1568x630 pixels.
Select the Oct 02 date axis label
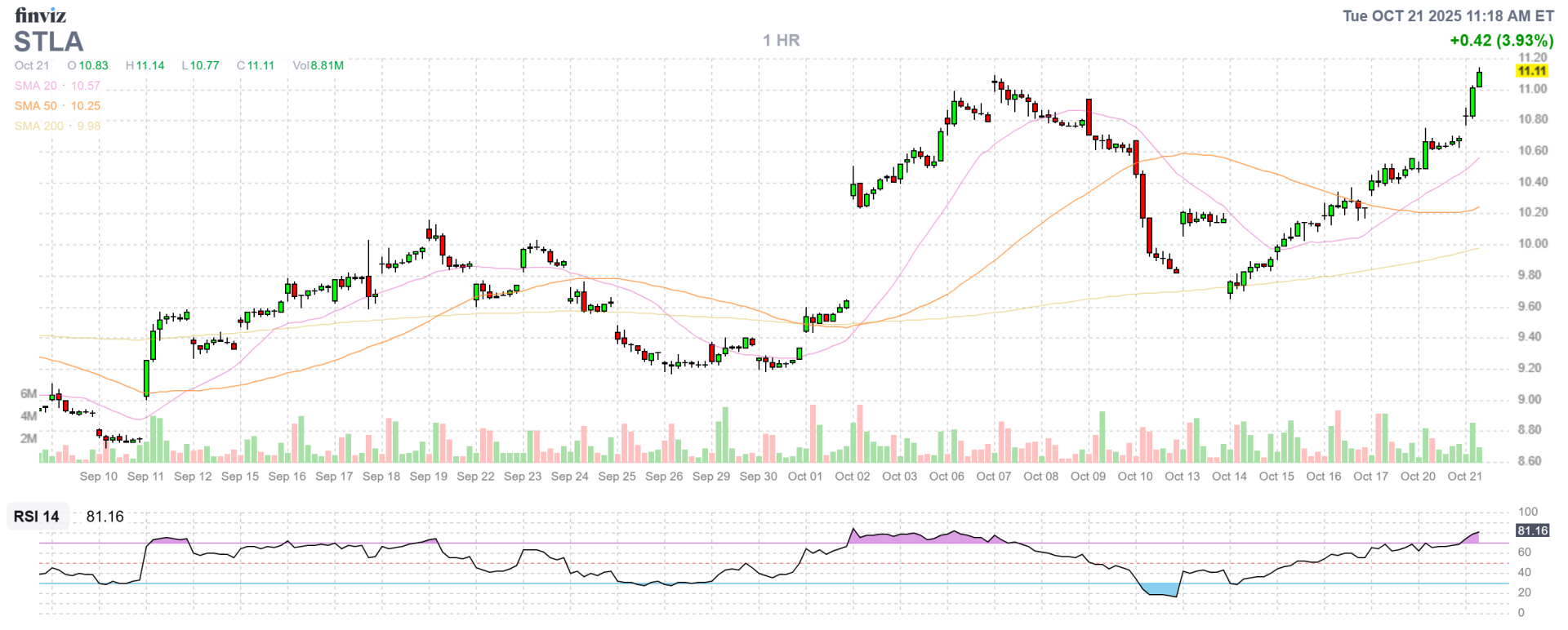point(852,477)
